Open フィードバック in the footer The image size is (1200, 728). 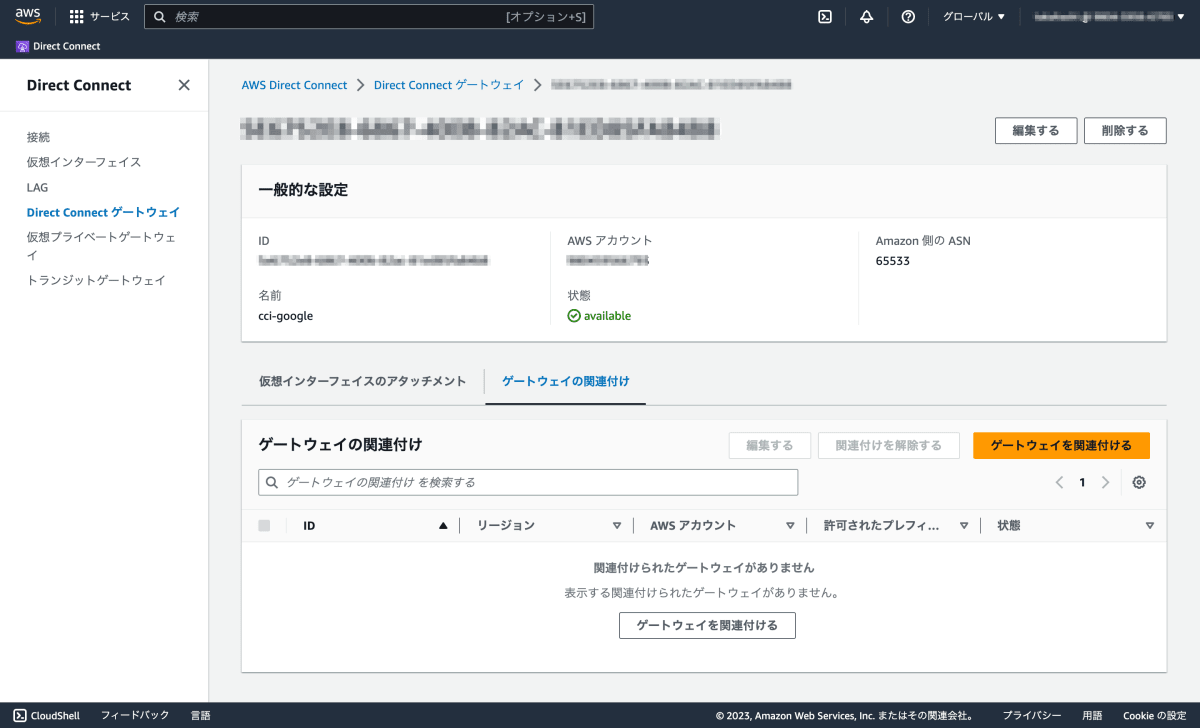[x=135, y=716]
